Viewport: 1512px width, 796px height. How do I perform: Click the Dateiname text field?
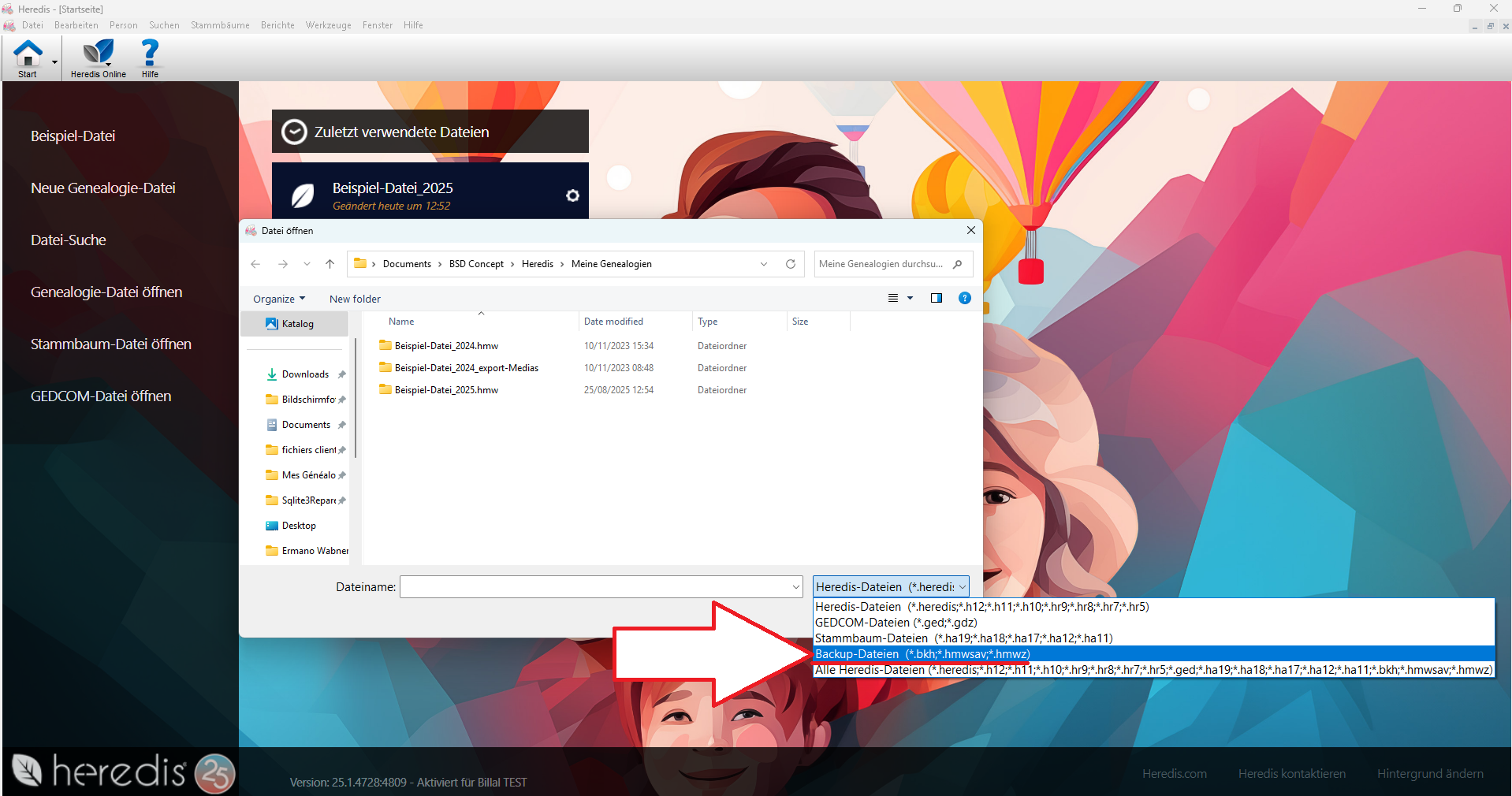(594, 587)
